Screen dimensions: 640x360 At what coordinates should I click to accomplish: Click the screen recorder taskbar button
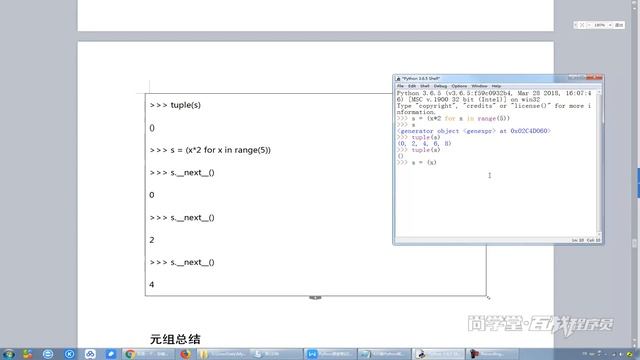point(492,354)
